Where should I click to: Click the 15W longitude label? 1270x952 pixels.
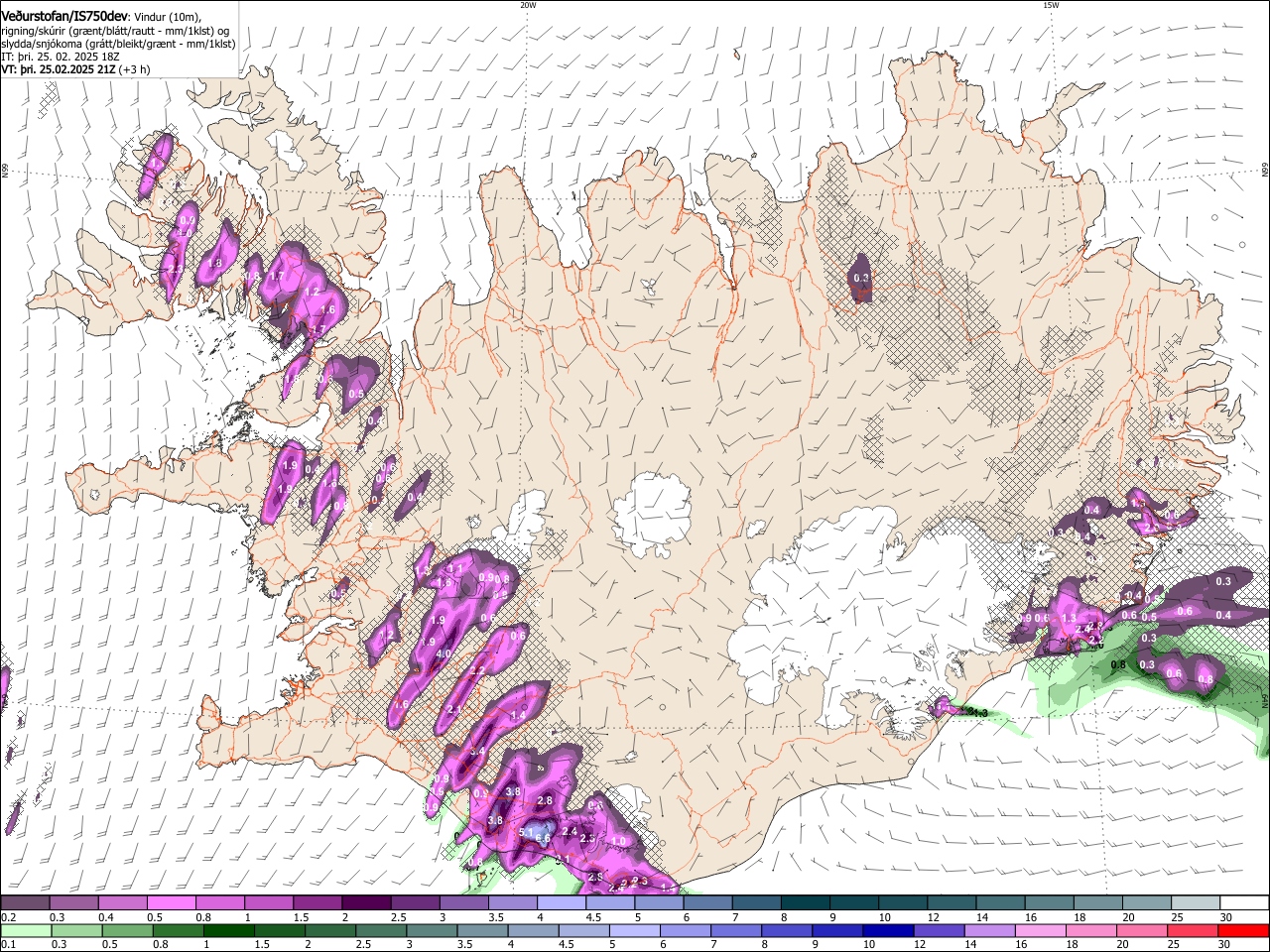pos(1051,4)
